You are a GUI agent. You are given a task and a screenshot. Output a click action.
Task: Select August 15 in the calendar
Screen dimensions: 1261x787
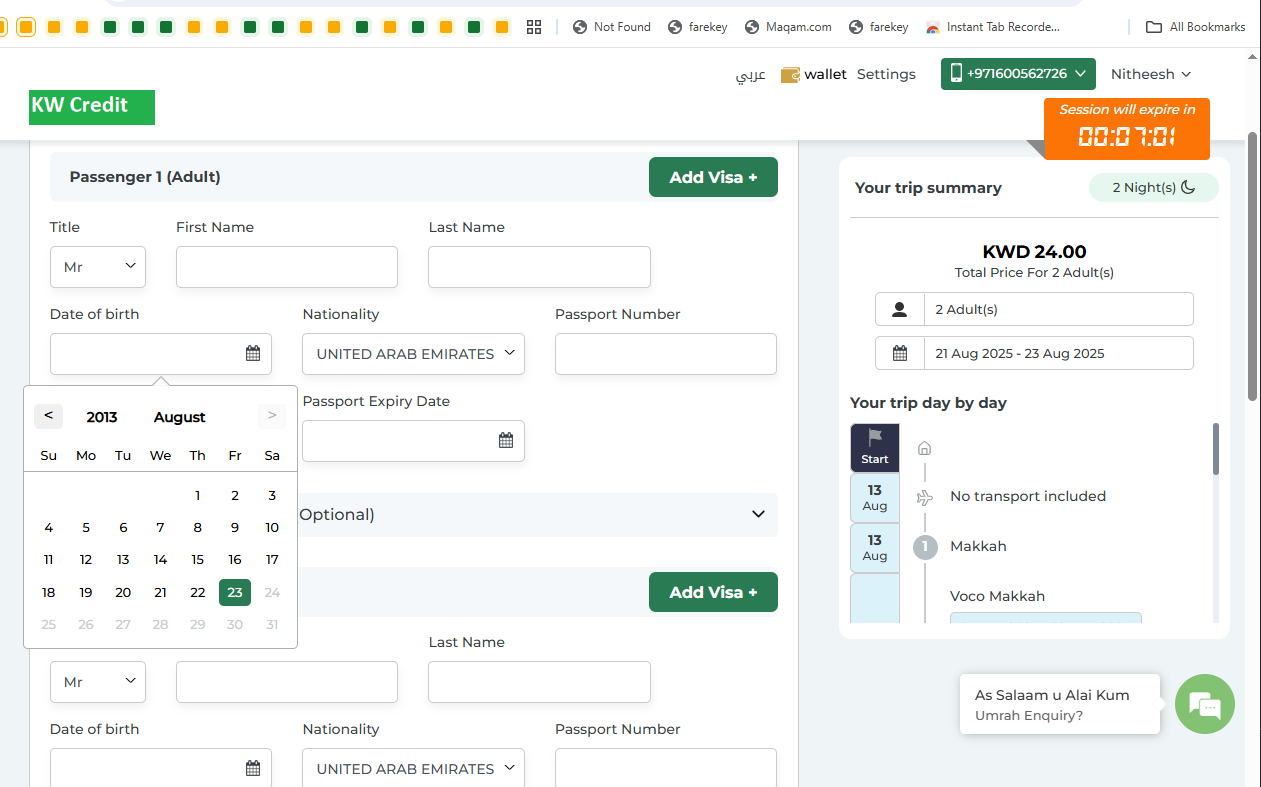(x=198, y=560)
